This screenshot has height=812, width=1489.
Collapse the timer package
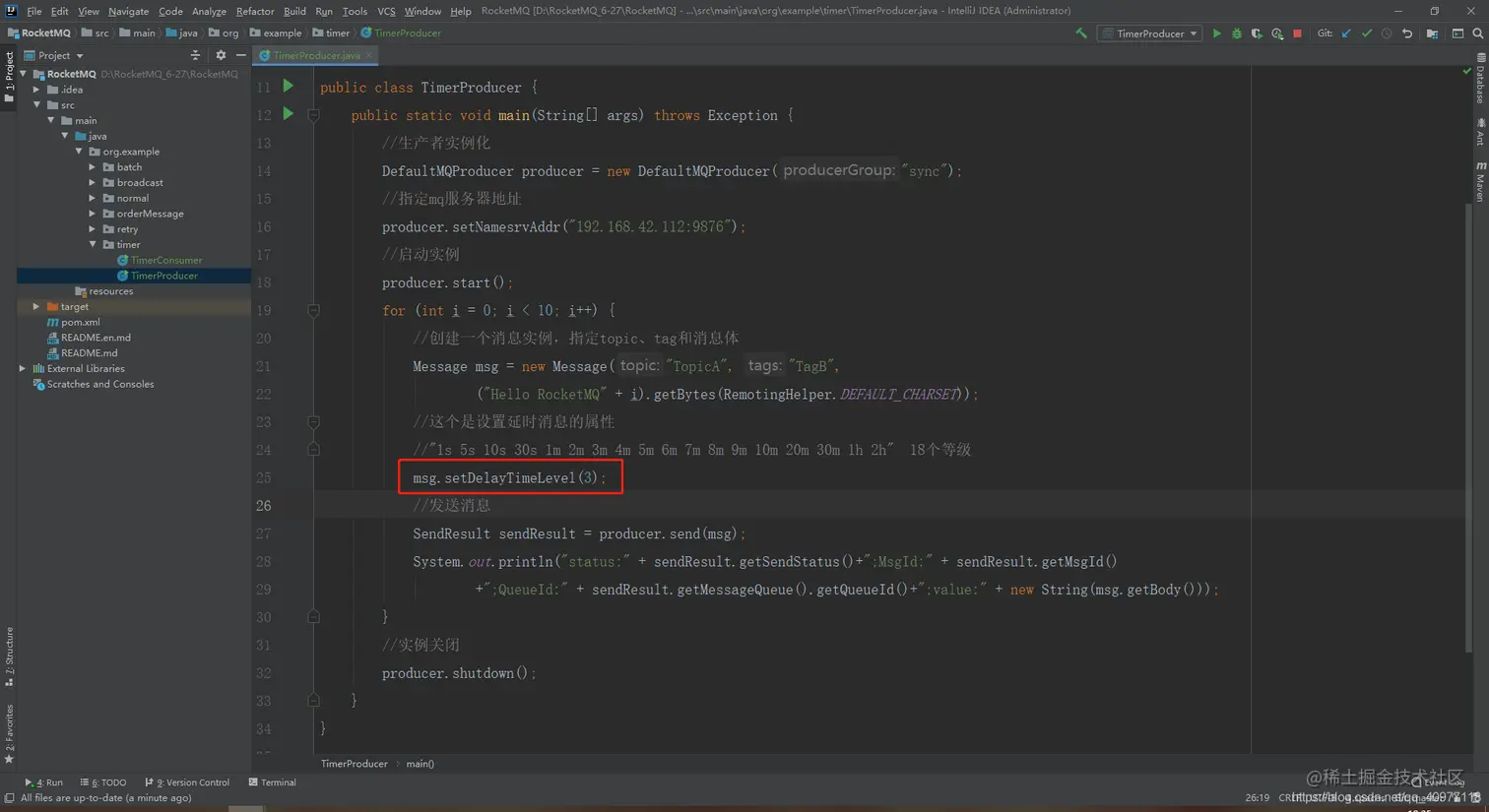click(93, 244)
